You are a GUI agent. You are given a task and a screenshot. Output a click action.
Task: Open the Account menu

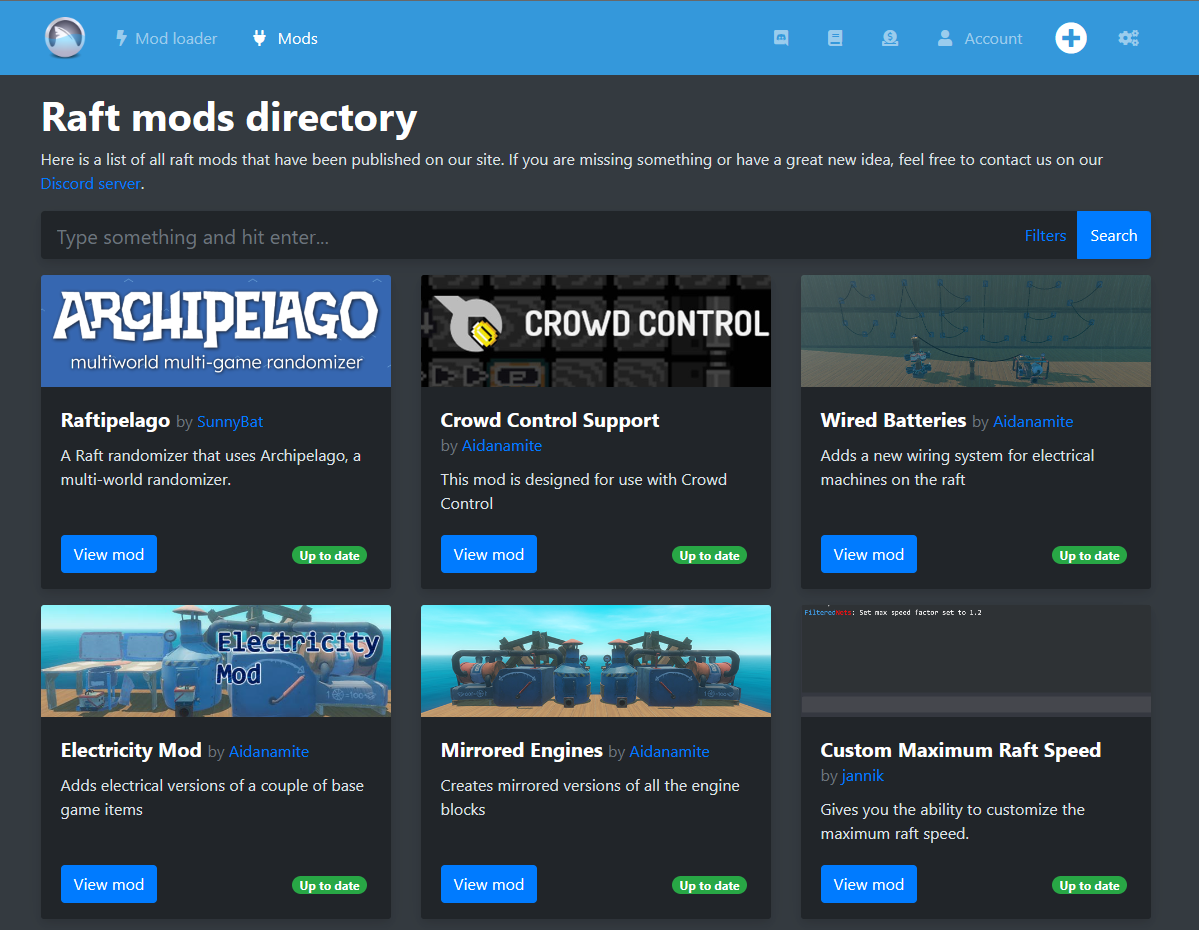[980, 38]
